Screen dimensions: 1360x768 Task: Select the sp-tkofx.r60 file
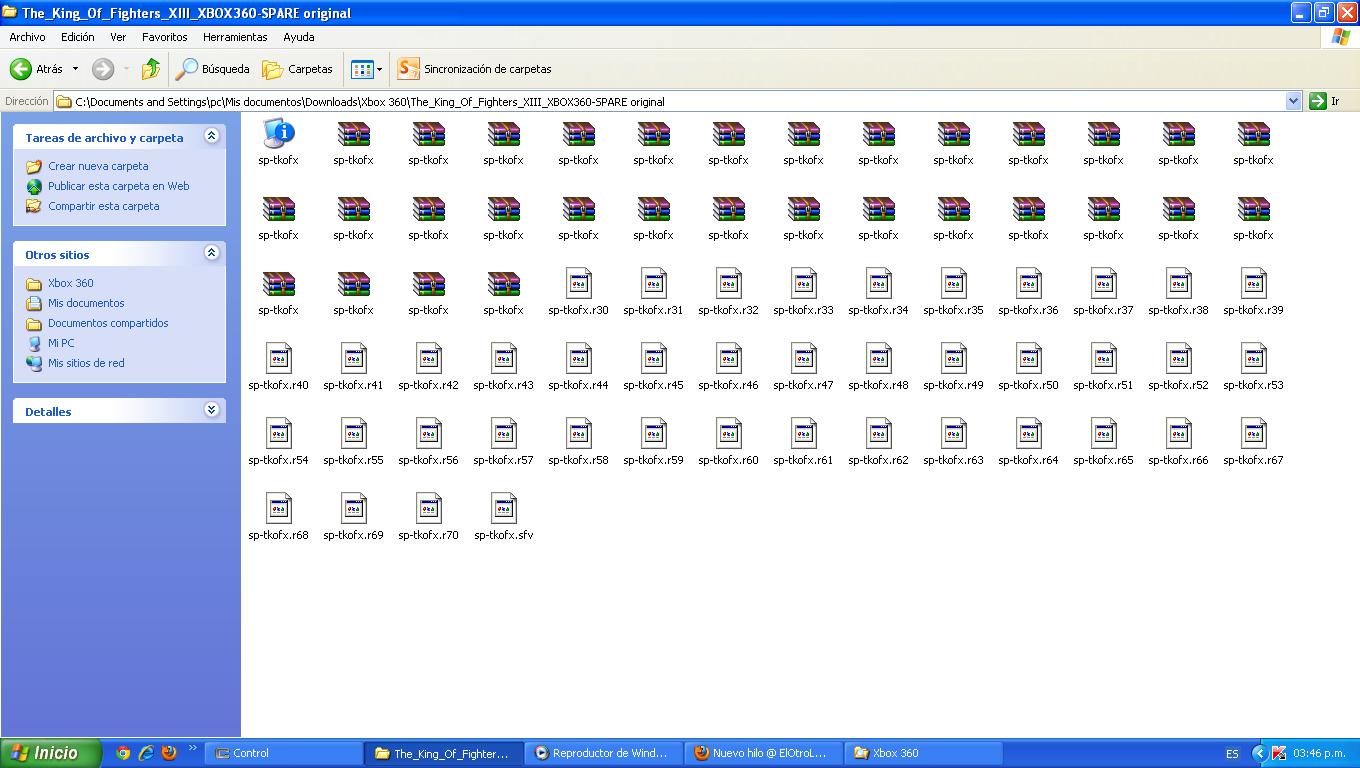(728, 442)
